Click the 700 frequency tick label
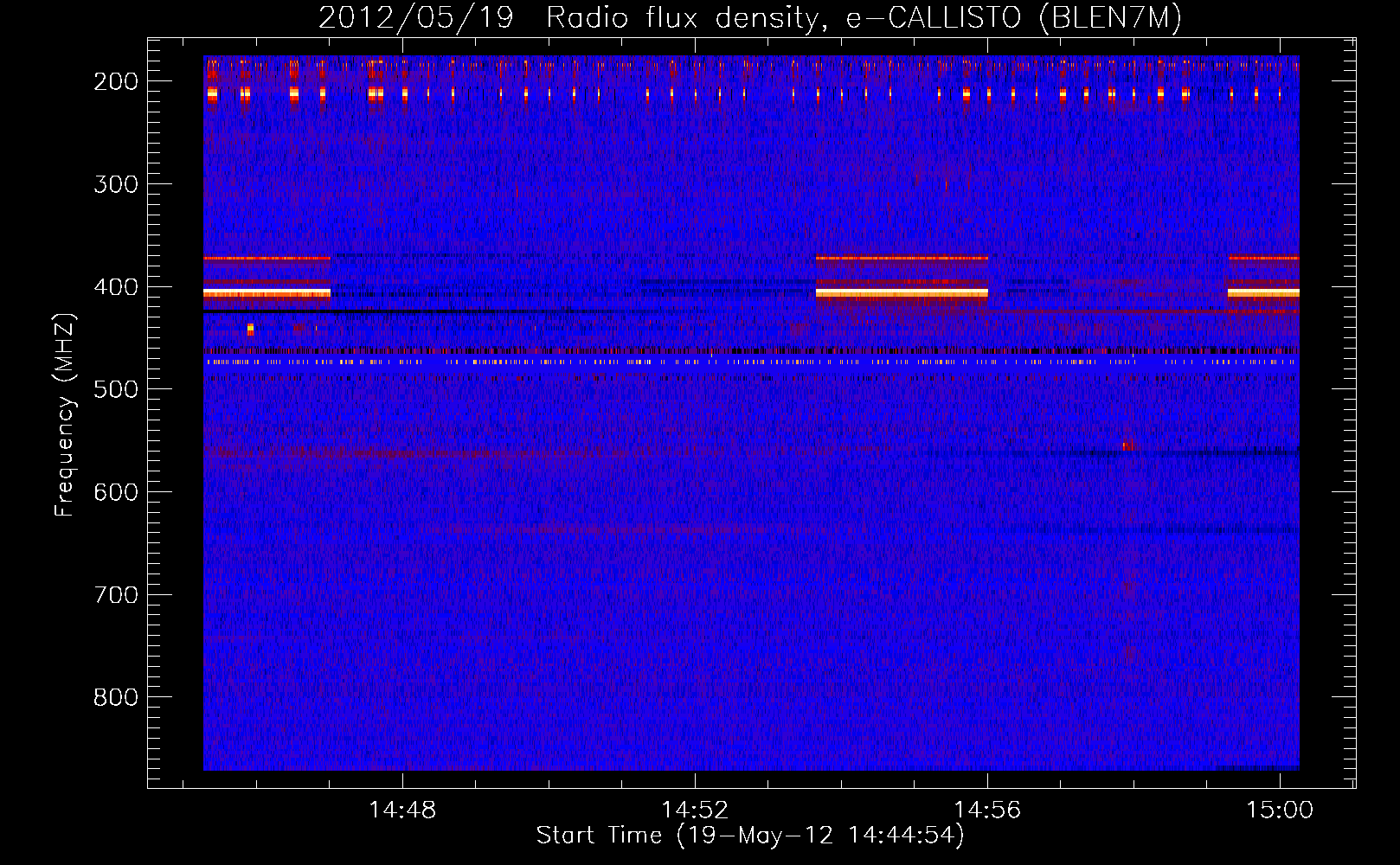 [116, 594]
